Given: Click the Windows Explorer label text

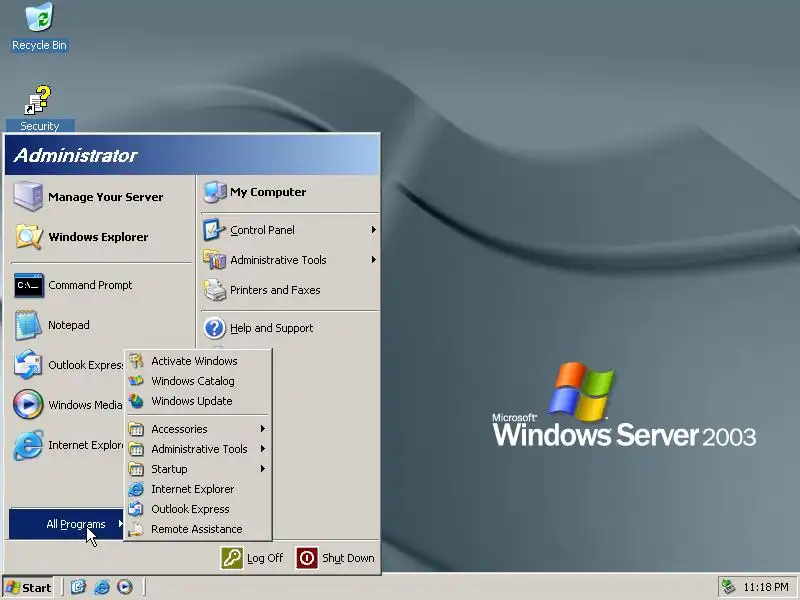Looking at the screenshot, I should 98,237.
